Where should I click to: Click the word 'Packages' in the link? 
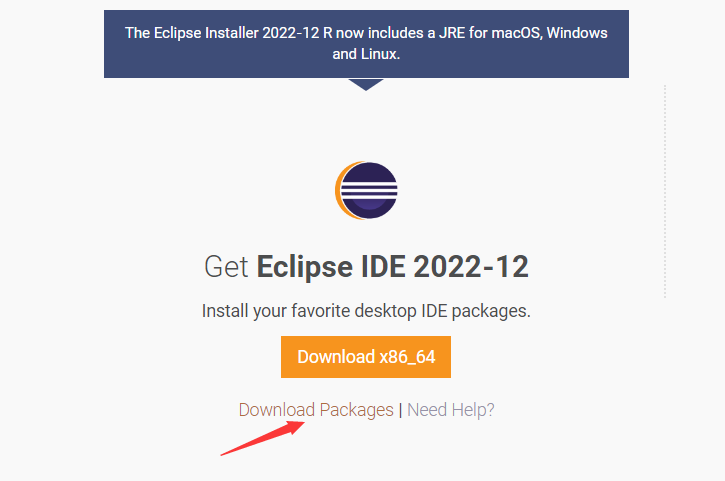356,410
